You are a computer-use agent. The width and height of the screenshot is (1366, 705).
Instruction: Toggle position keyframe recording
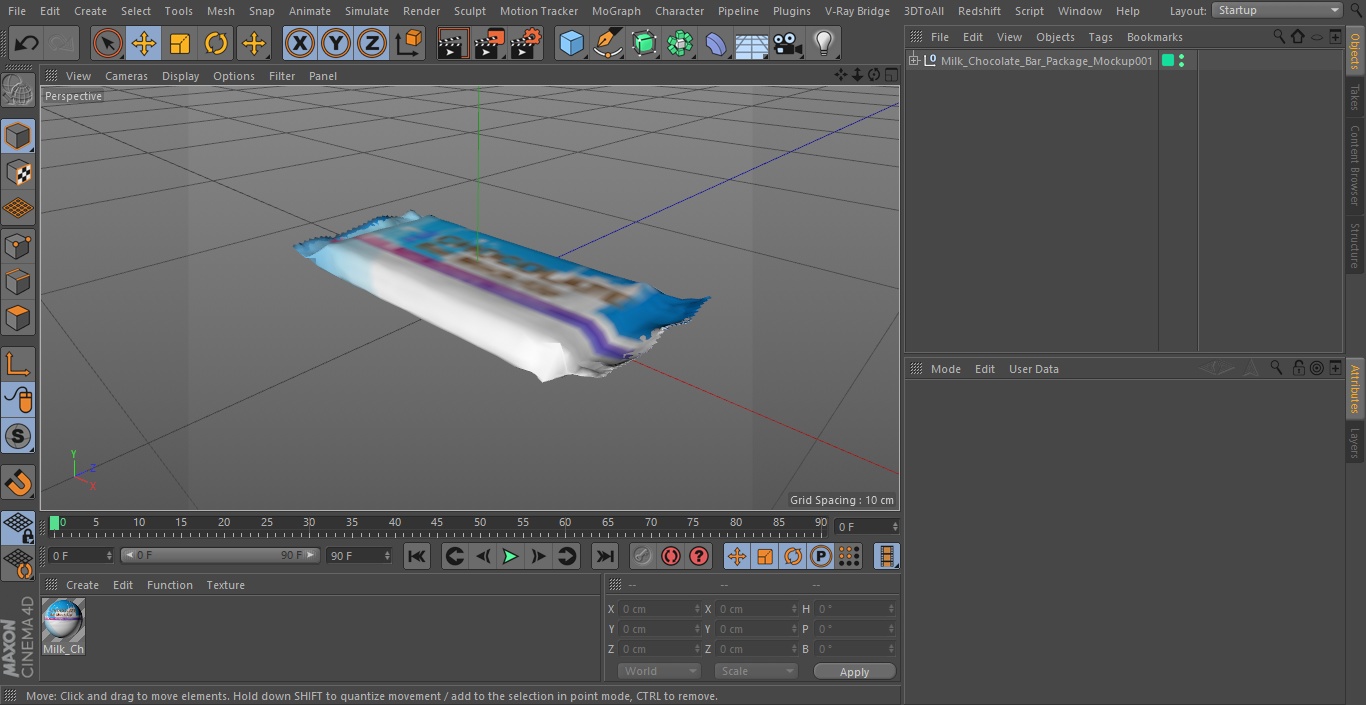pos(737,556)
